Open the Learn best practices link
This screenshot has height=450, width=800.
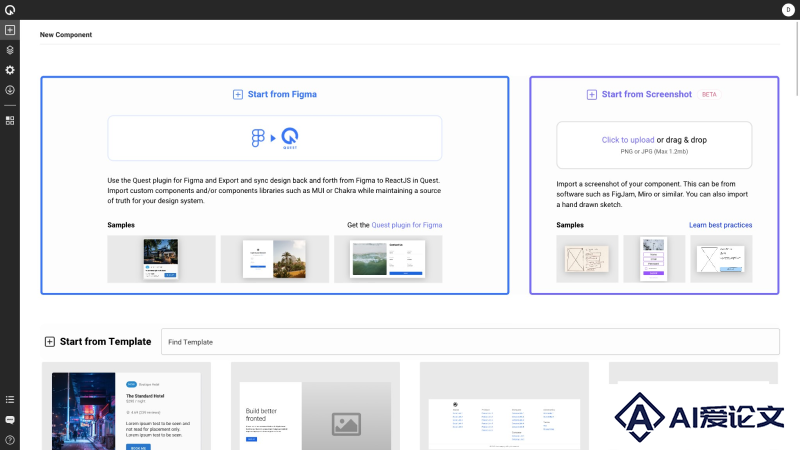pos(720,225)
